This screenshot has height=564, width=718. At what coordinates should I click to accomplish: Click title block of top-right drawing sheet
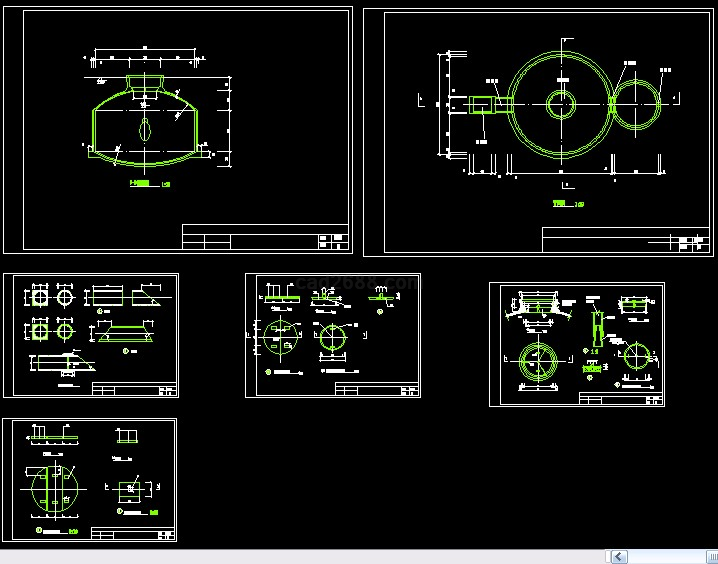[x=625, y=240]
